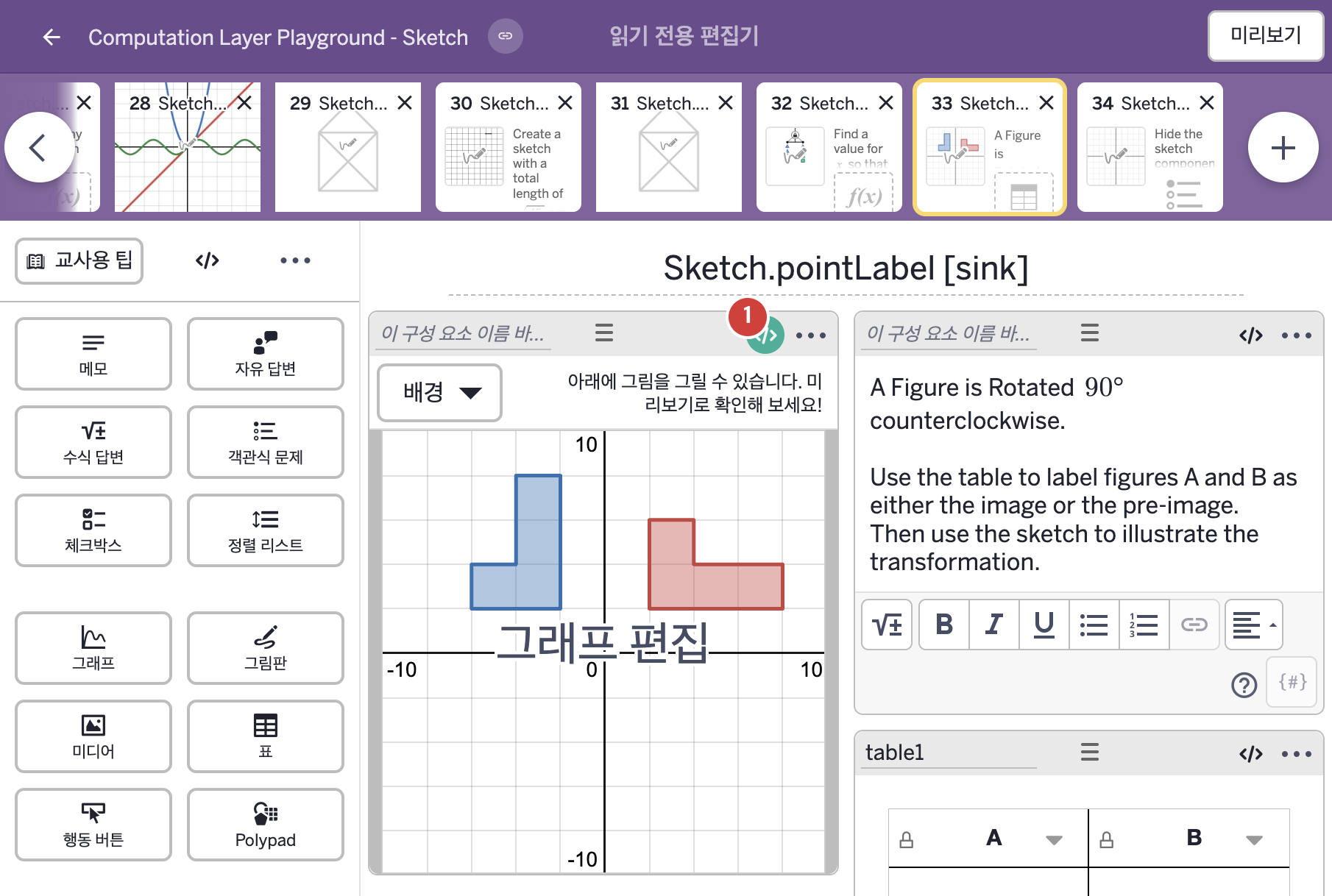Open the 교사용 팁 teacher tips
Viewport: 1332px width, 896px height.
79,260
